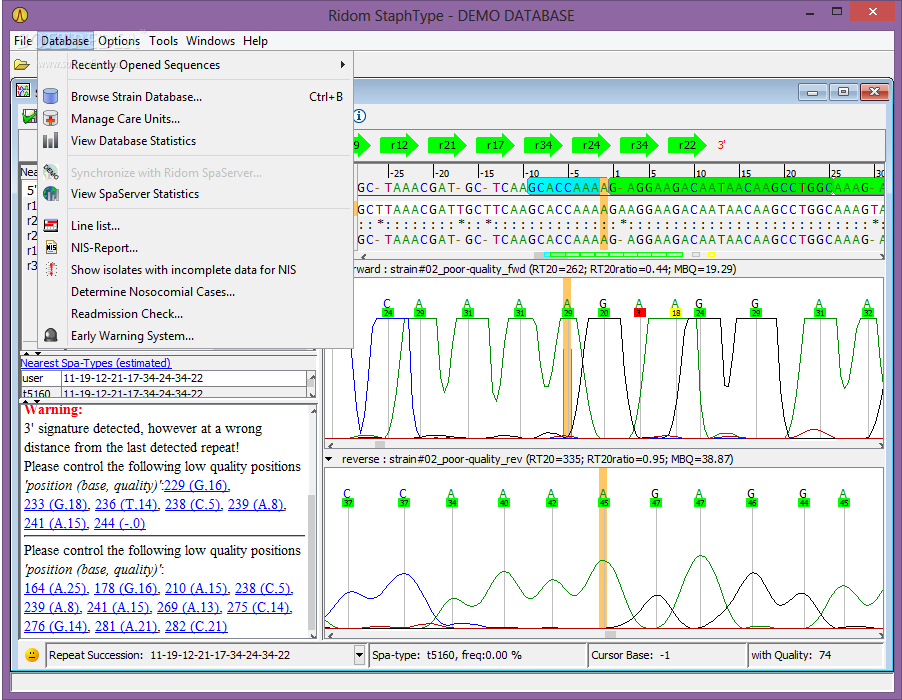Select the r21 repeat arrow
The height and width of the screenshot is (700, 902).
tap(449, 145)
